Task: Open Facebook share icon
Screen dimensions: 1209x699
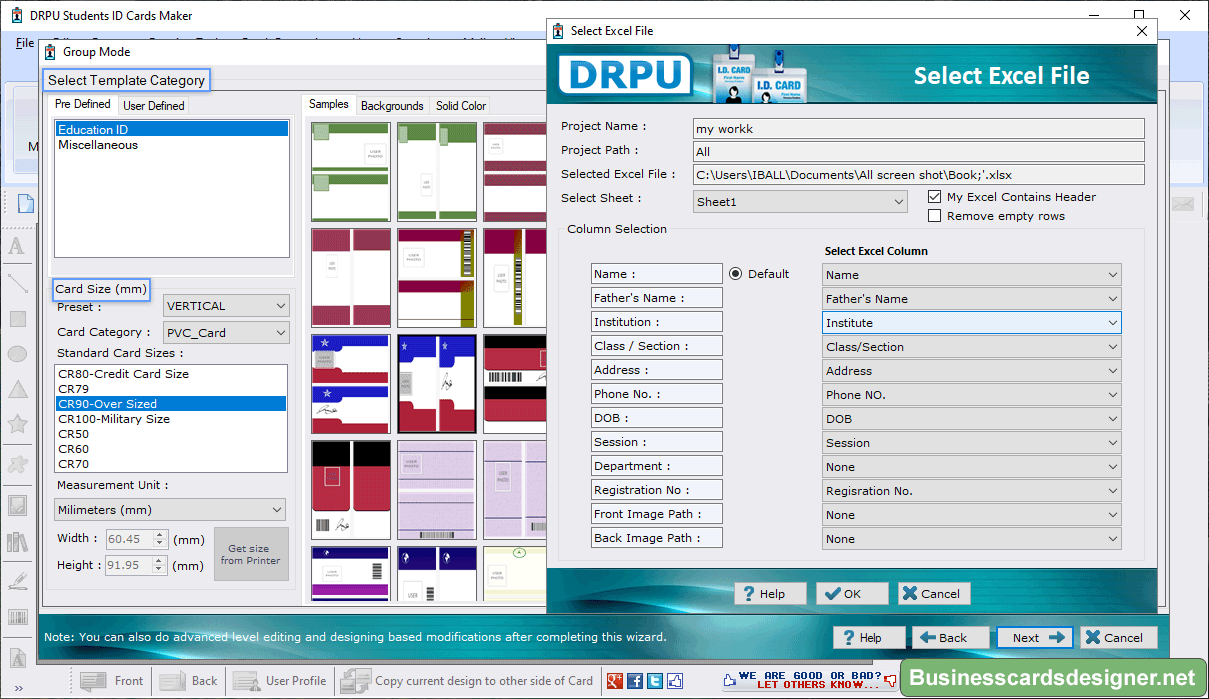Action: pyautogui.click(x=635, y=681)
